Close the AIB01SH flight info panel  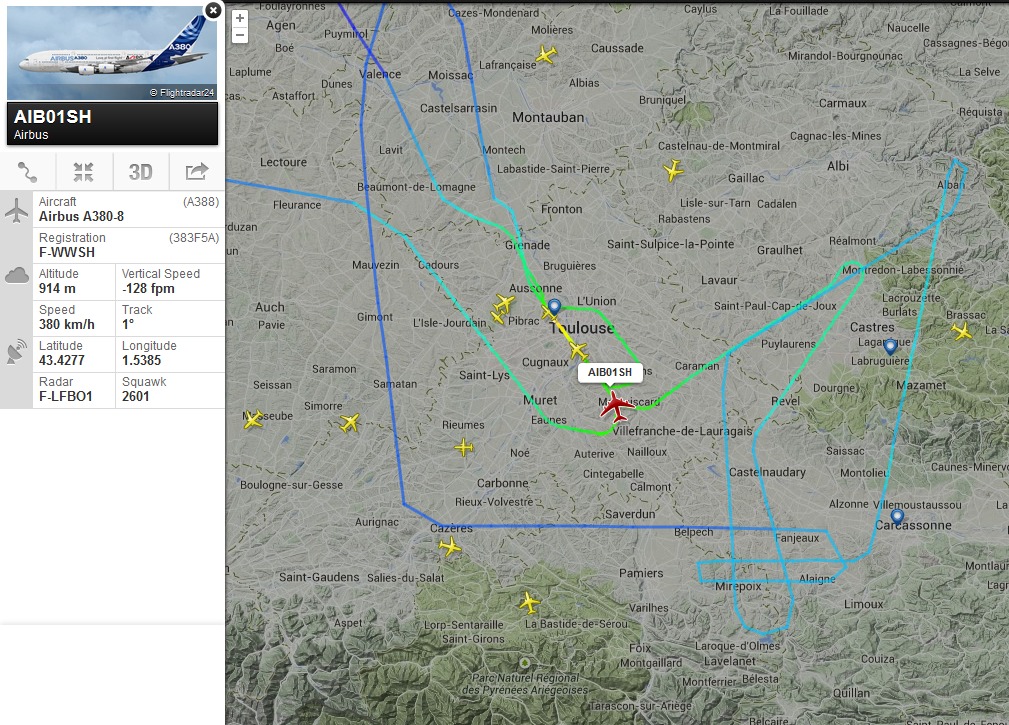click(x=213, y=10)
